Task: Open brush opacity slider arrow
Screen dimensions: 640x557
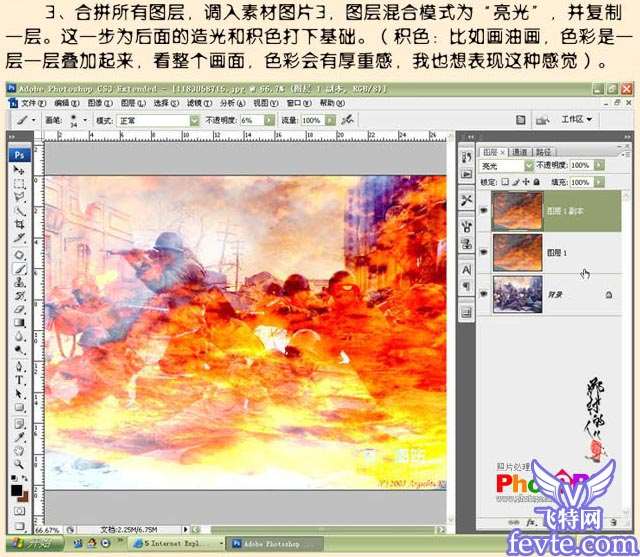Action: (x=269, y=120)
